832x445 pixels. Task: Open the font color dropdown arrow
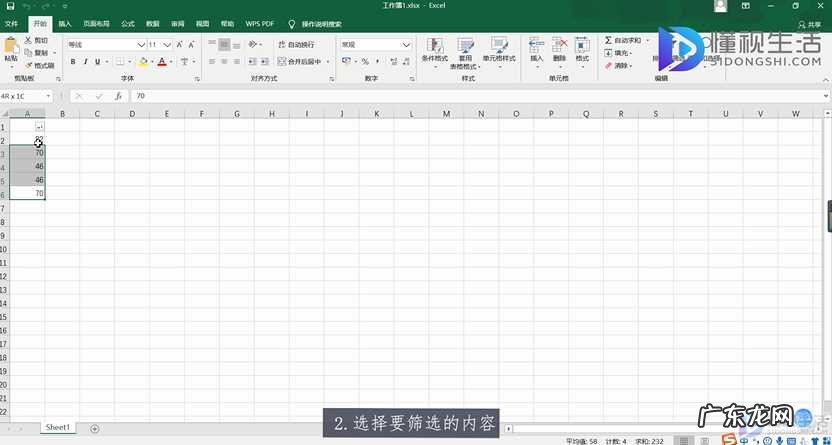171,62
